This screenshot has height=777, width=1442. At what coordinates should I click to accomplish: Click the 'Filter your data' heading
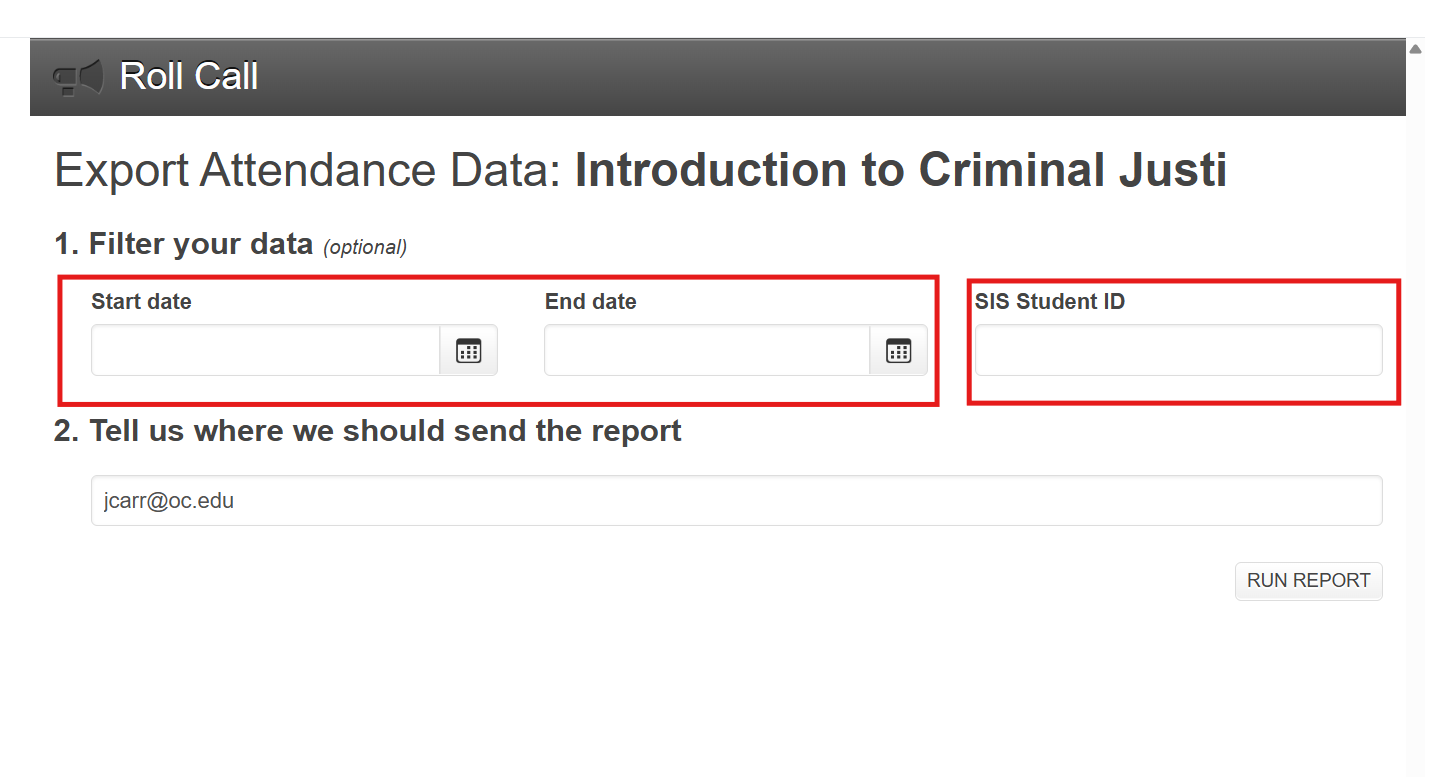click(x=201, y=244)
